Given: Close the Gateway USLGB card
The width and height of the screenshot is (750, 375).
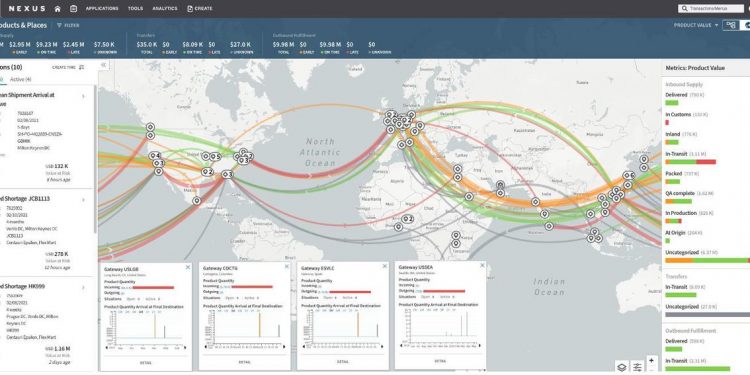Looking at the screenshot, I should point(188,267).
